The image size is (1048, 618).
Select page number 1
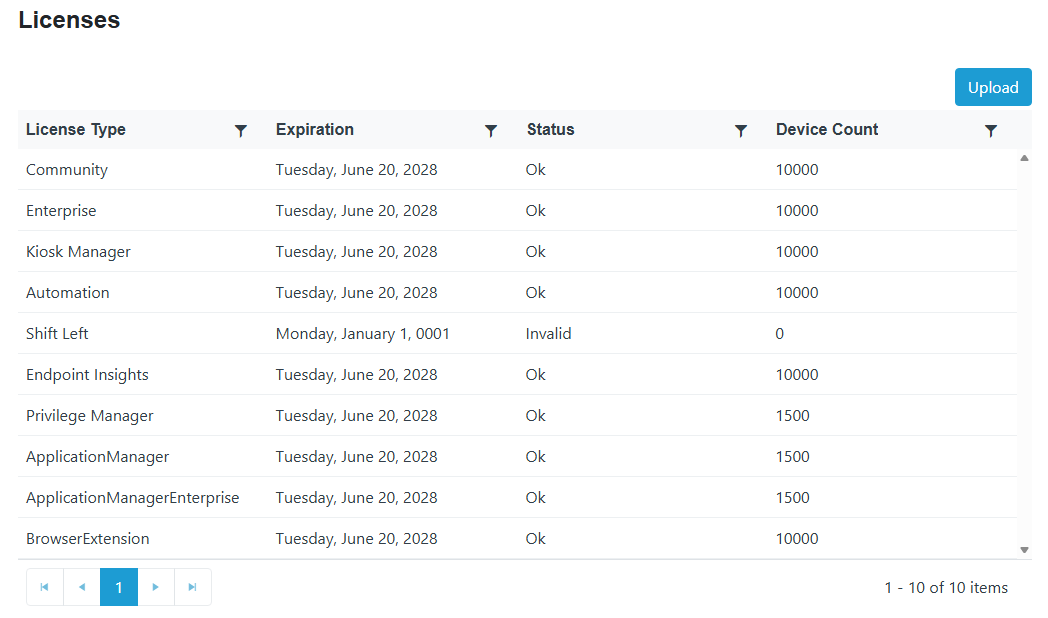(x=119, y=587)
